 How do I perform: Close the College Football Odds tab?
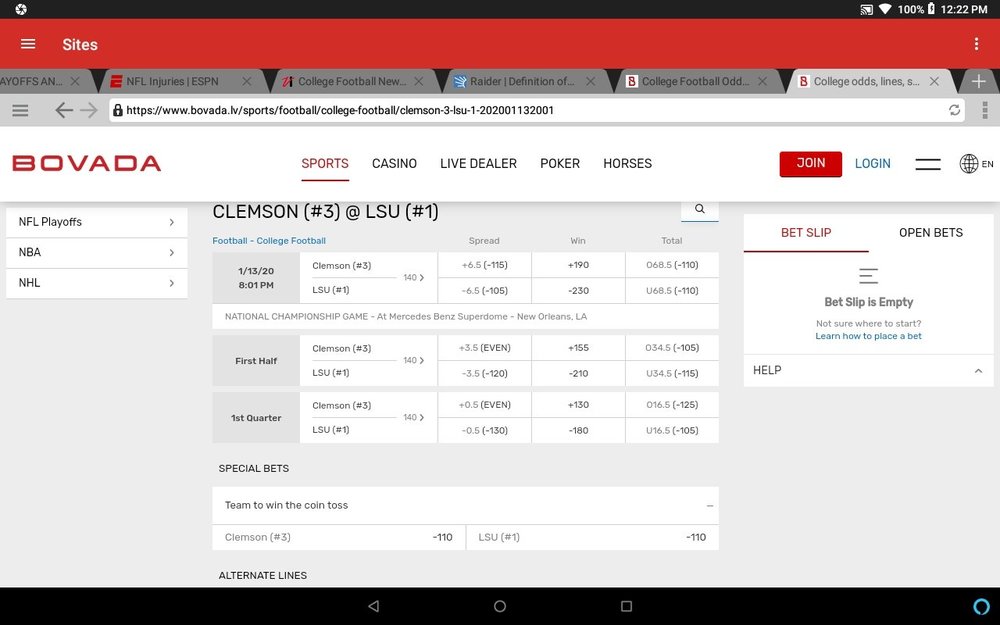pos(762,82)
